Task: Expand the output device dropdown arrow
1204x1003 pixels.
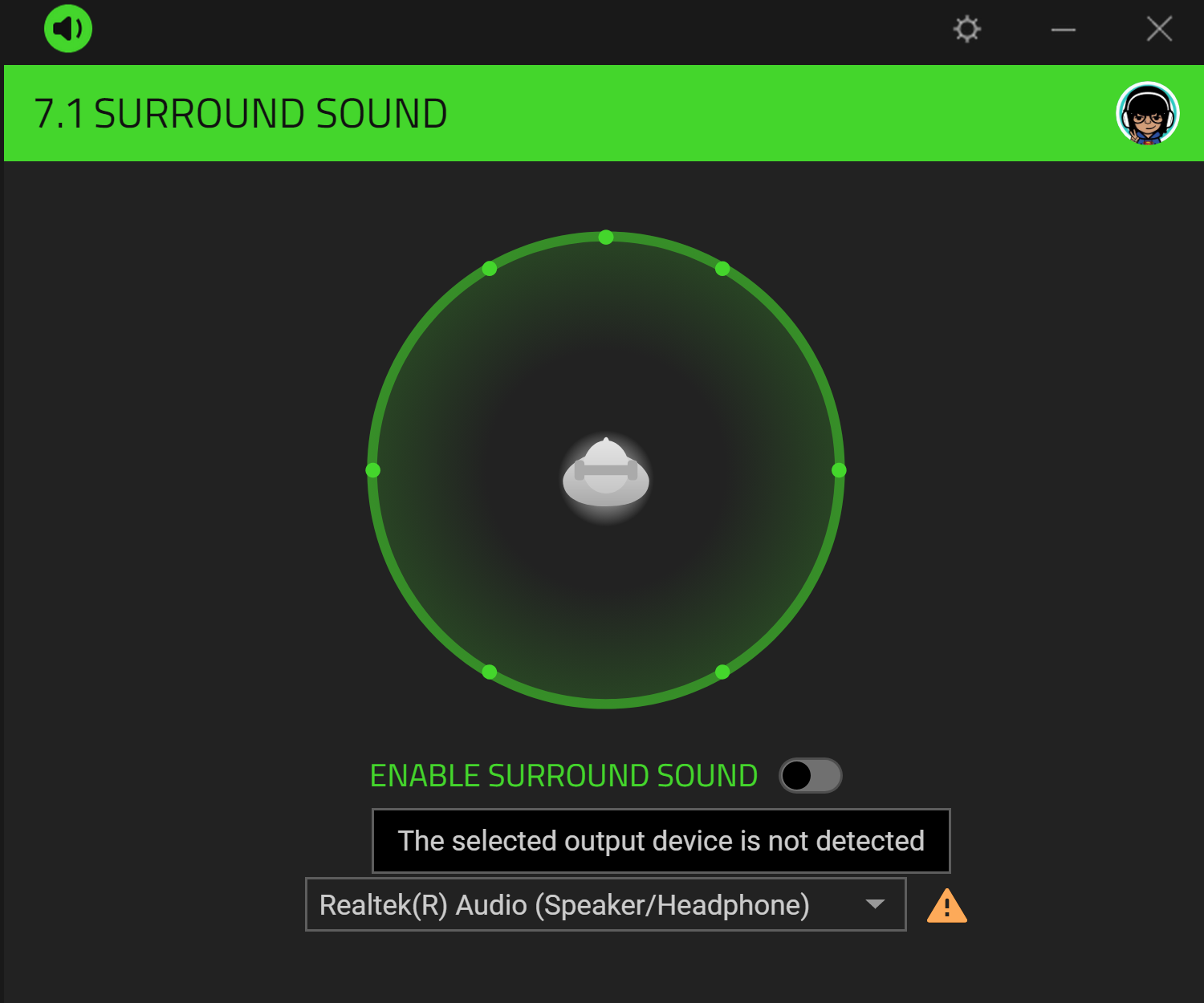Action: coord(875,904)
